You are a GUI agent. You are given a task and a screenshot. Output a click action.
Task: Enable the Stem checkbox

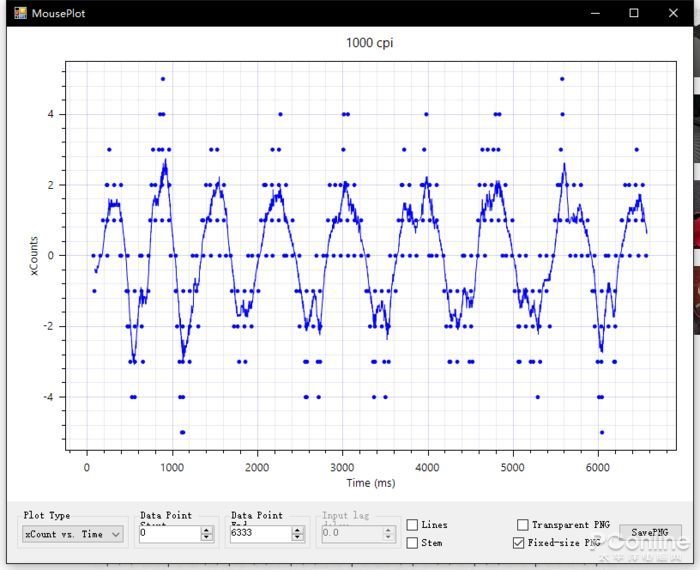coord(412,543)
